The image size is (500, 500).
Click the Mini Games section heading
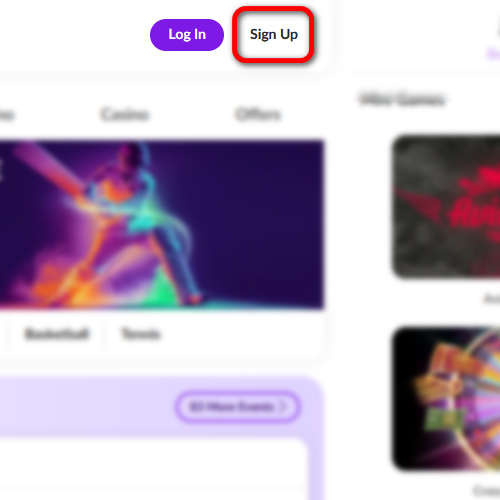coord(402,99)
